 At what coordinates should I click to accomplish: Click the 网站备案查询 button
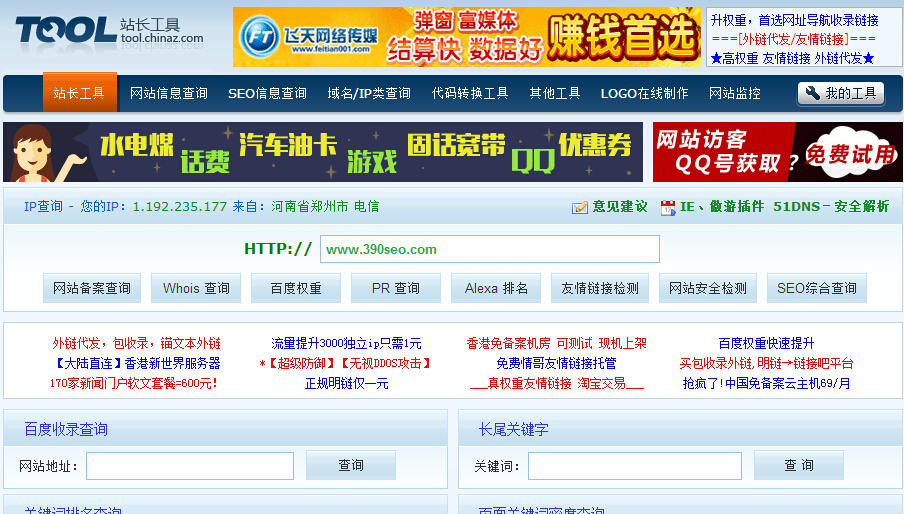[x=92, y=288]
